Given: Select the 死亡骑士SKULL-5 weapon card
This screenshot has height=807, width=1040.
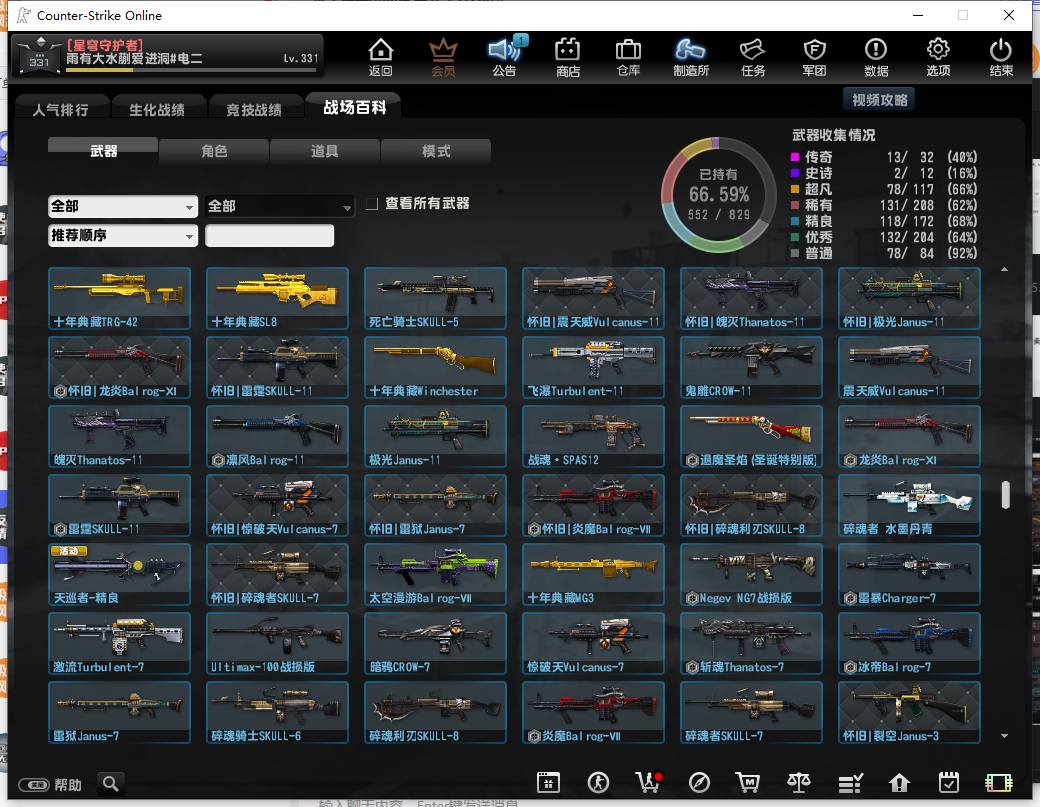Looking at the screenshot, I should point(435,298).
